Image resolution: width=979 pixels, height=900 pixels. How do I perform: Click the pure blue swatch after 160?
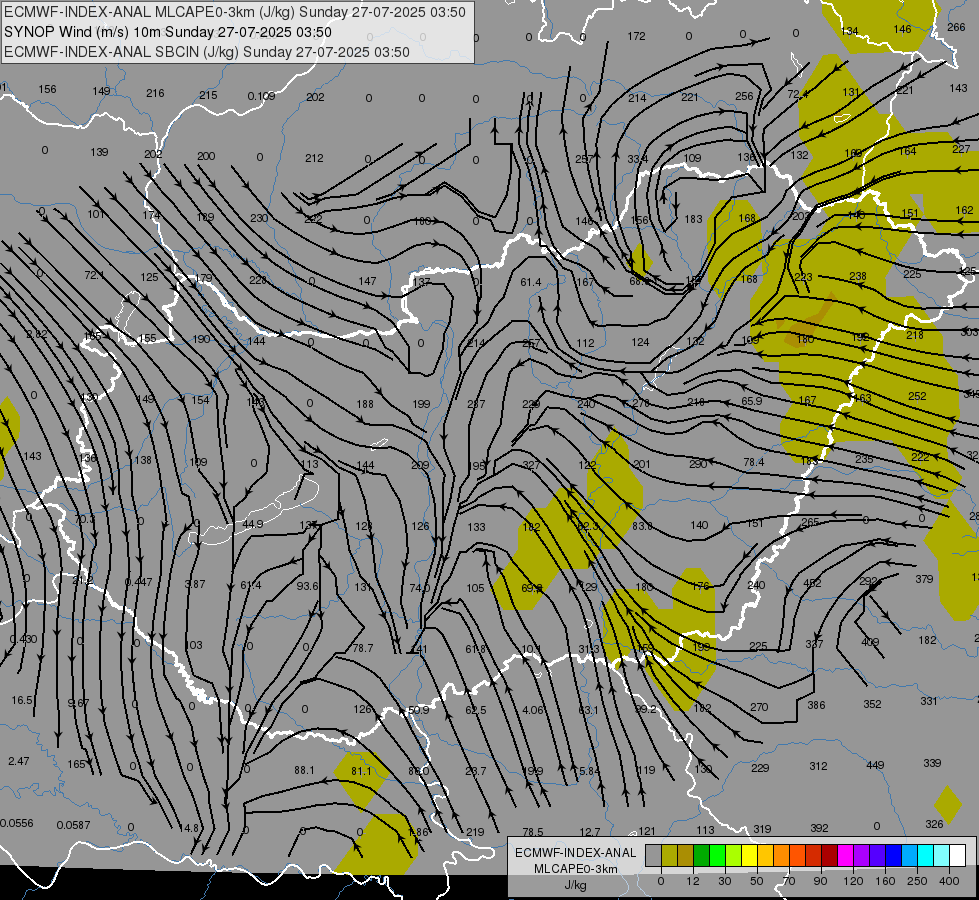point(894,855)
